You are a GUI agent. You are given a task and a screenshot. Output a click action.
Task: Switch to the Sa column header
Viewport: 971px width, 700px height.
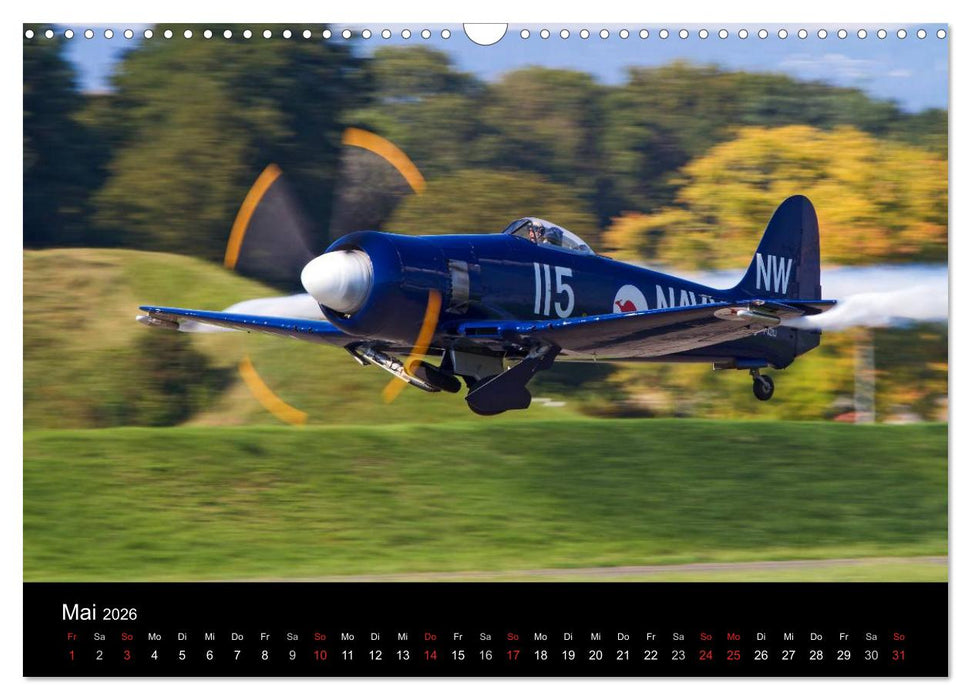(99, 635)
